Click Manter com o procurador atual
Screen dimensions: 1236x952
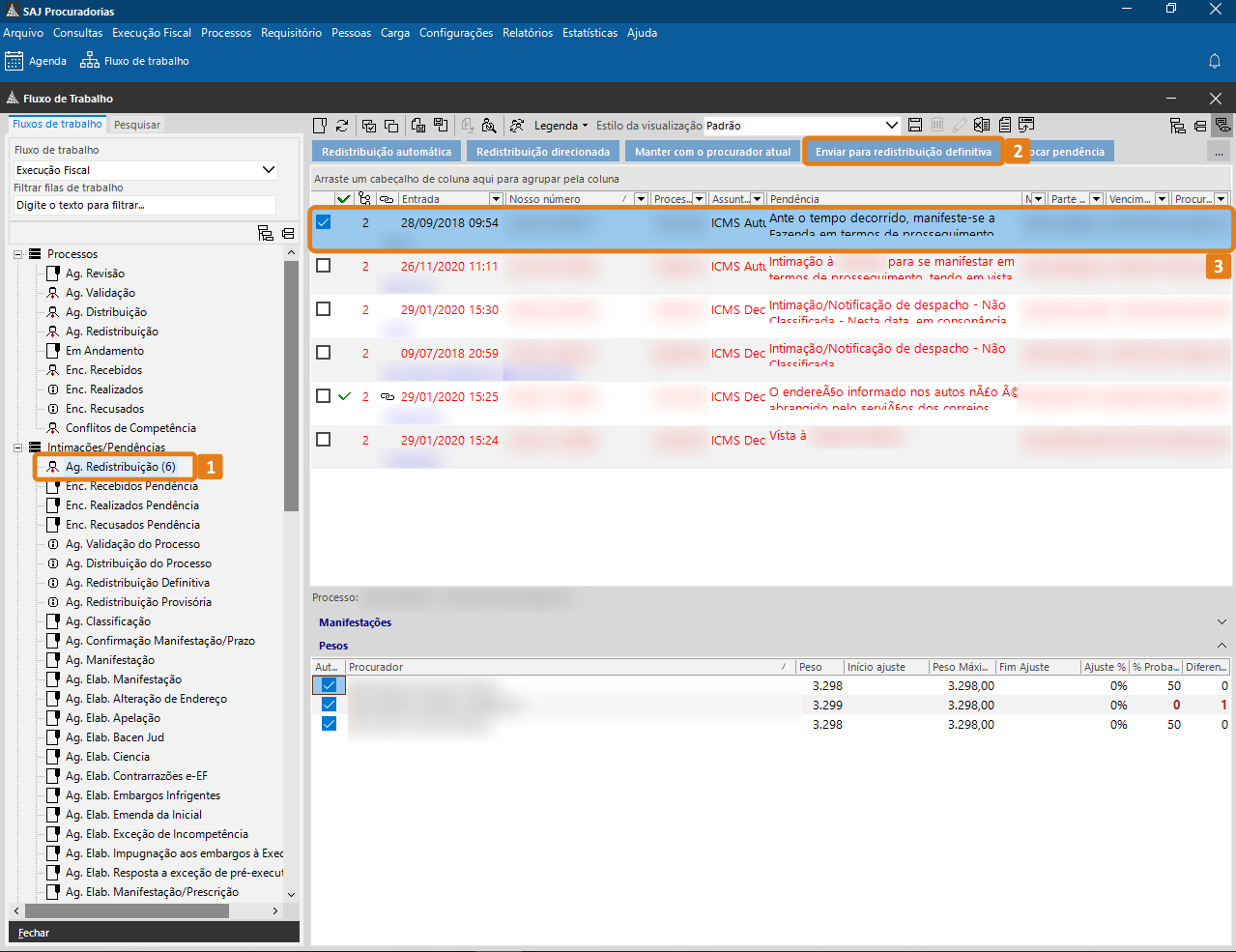point(712,152)
